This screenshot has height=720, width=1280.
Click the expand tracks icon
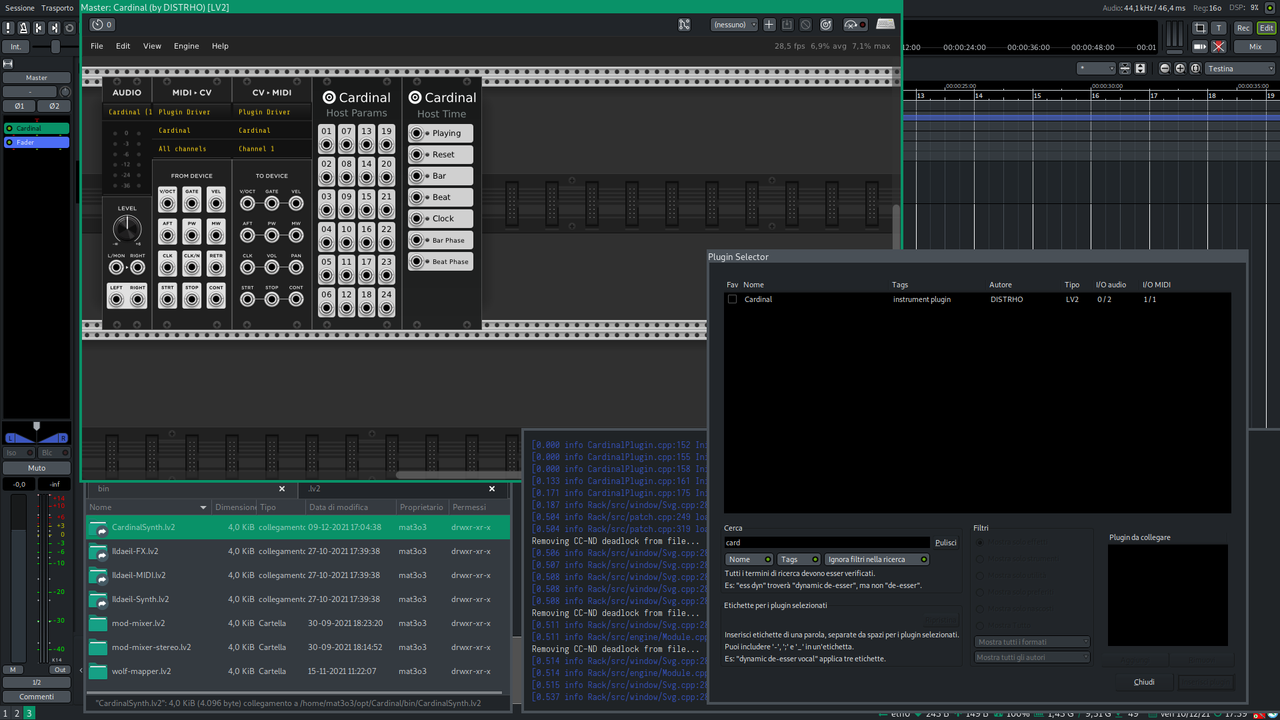pyautogui.click(x=1140, y=68)
